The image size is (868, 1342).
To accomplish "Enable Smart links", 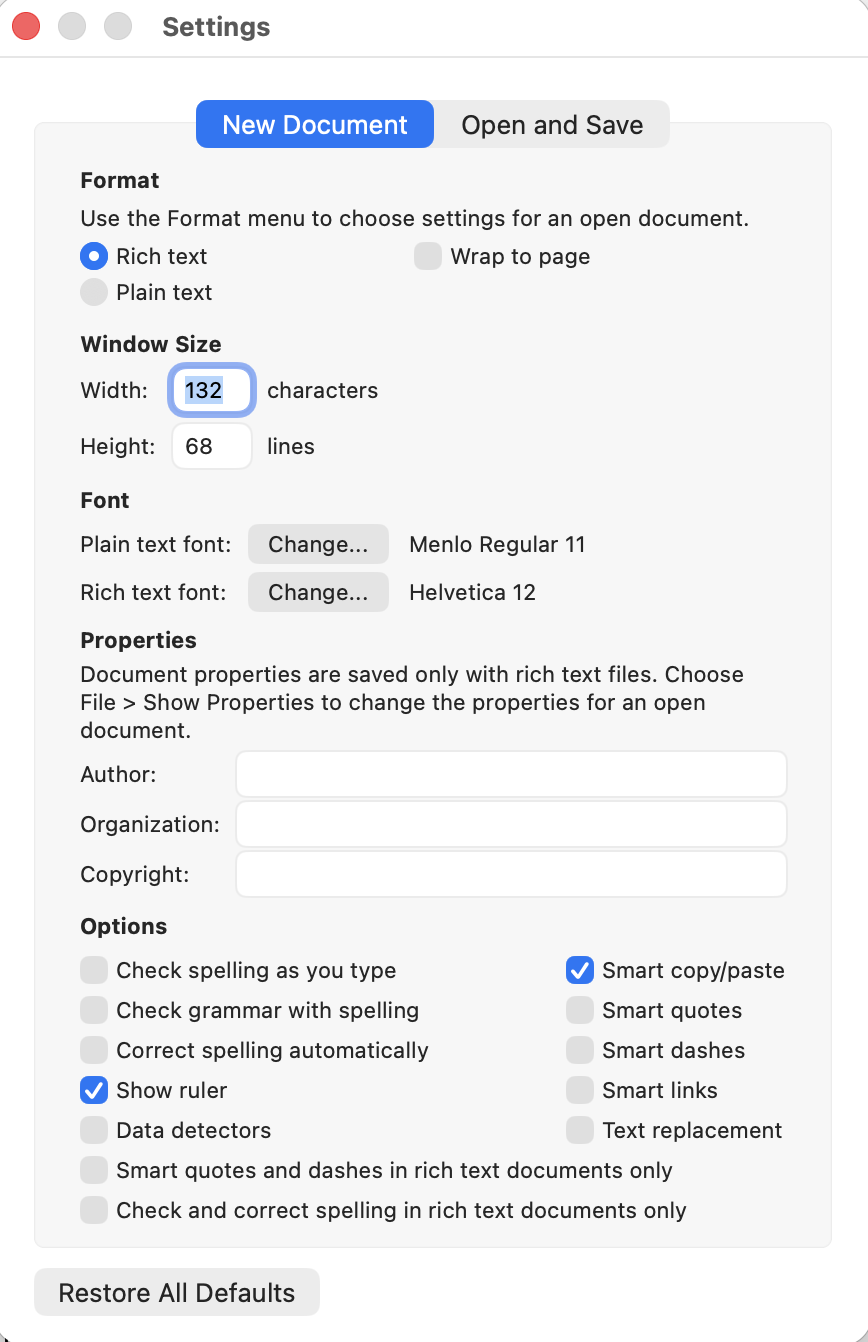I will click(x=579, y=1090).
